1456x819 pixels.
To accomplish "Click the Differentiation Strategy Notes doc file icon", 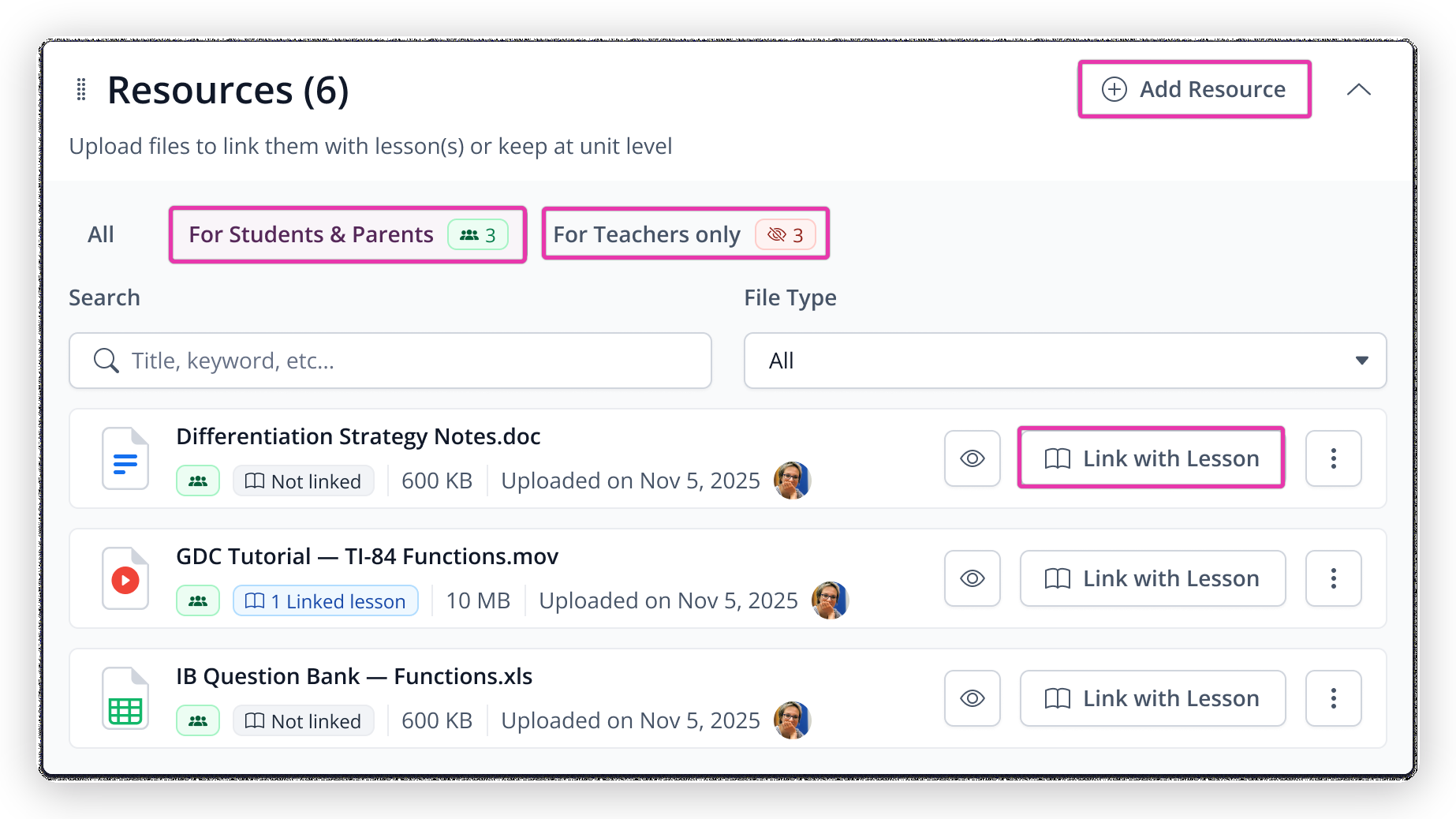I will click(125, 458).
